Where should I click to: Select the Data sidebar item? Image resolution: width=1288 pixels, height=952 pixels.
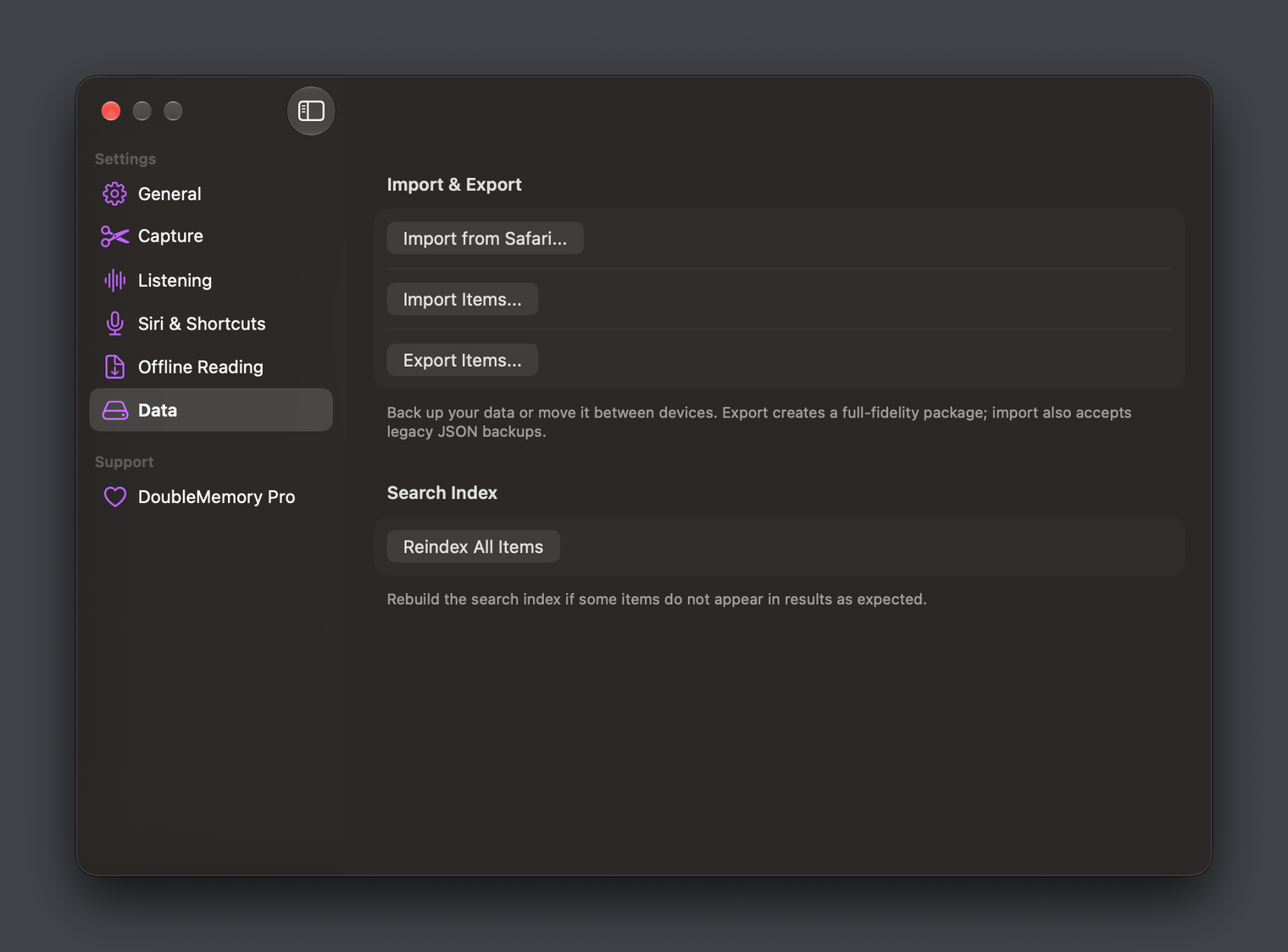tap(211, 410)
